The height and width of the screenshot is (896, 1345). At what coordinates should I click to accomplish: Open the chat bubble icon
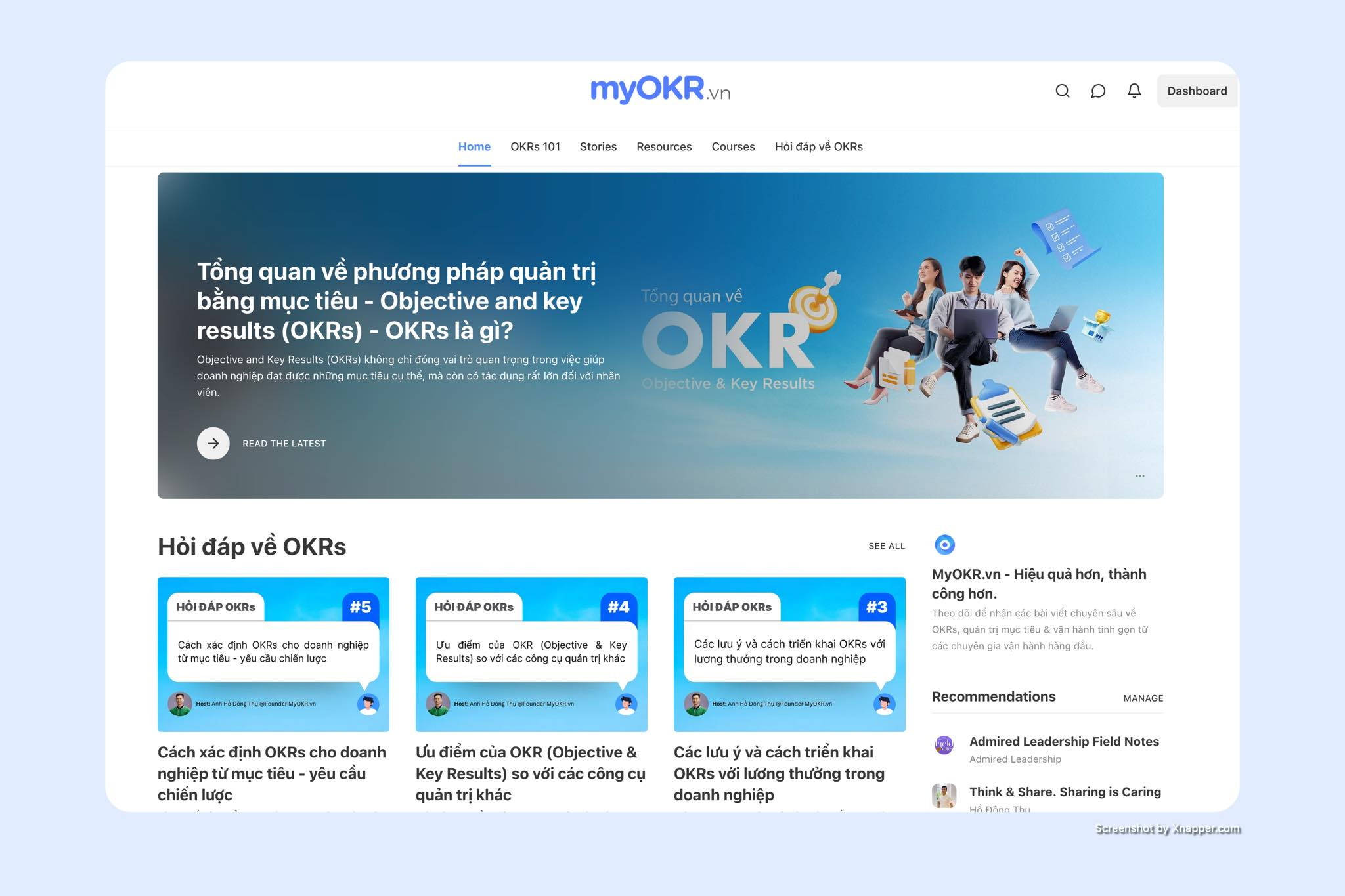[x=1098, y=91]
